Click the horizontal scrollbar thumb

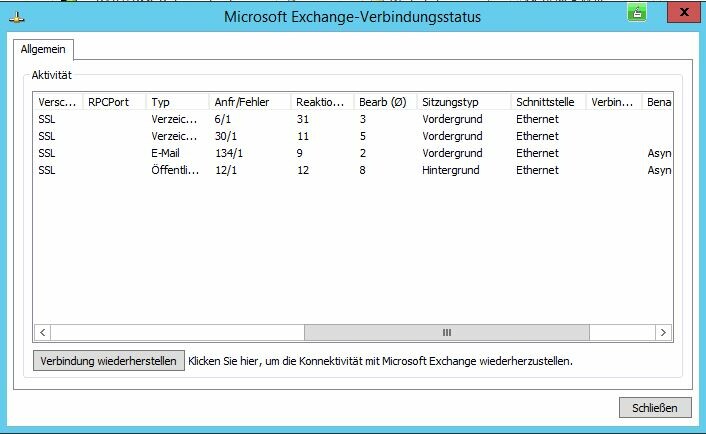pos(447,333)
